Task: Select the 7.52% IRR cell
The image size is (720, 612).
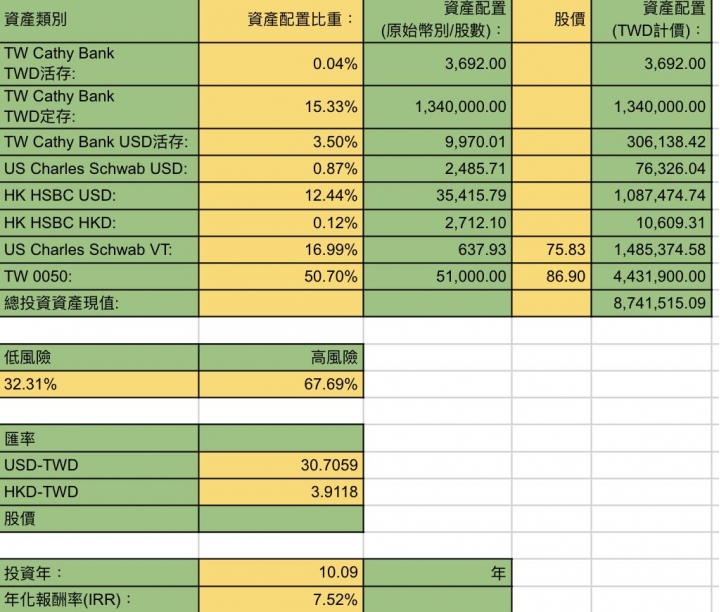Action: pyautogui.click(x=281, y=600)
